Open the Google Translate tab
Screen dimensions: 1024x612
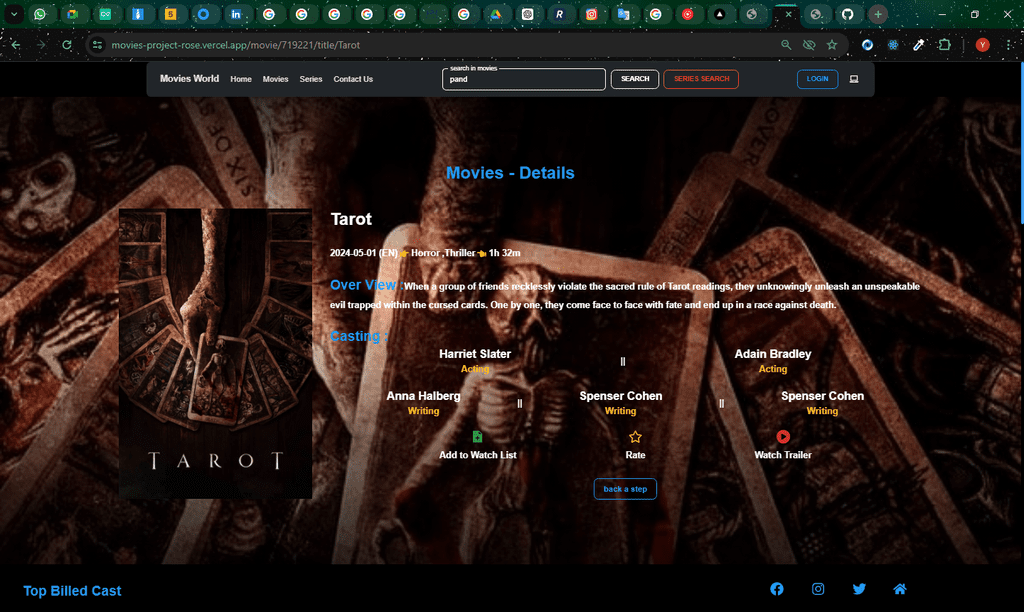pyautogui.click(x=624, y=14)
